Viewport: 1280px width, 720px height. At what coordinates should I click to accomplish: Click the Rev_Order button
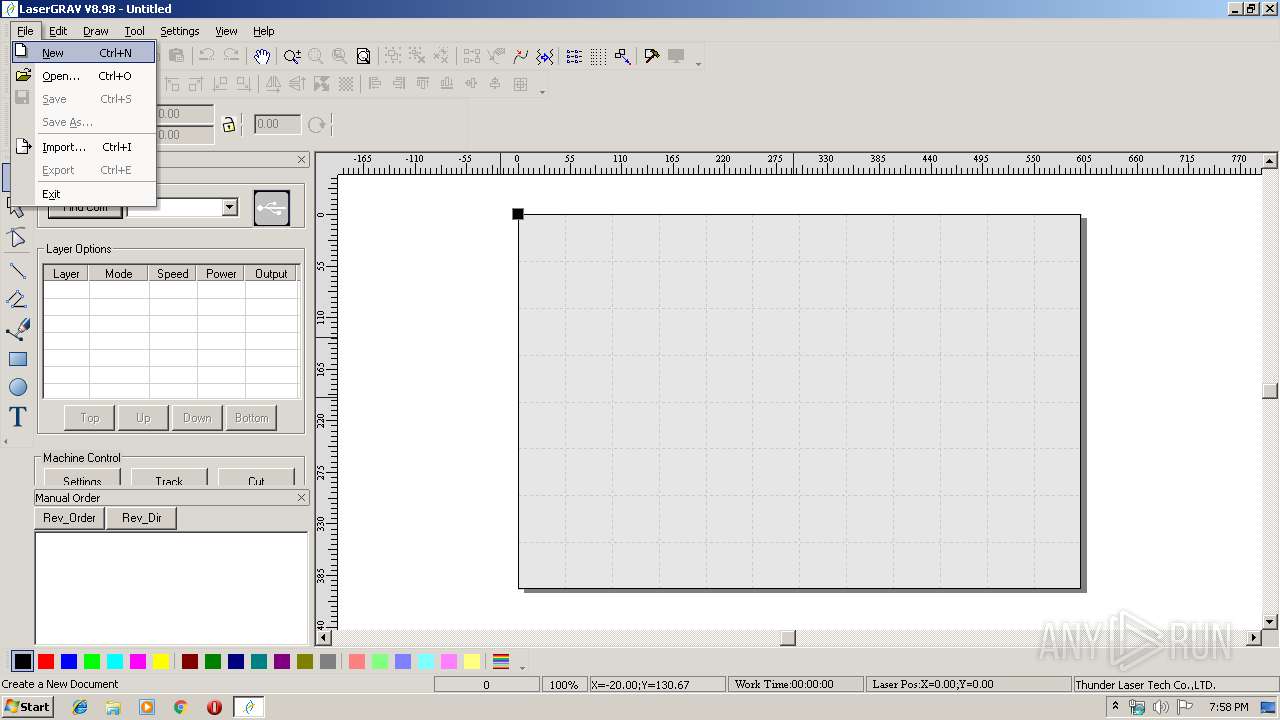click(x=70, y=518)
